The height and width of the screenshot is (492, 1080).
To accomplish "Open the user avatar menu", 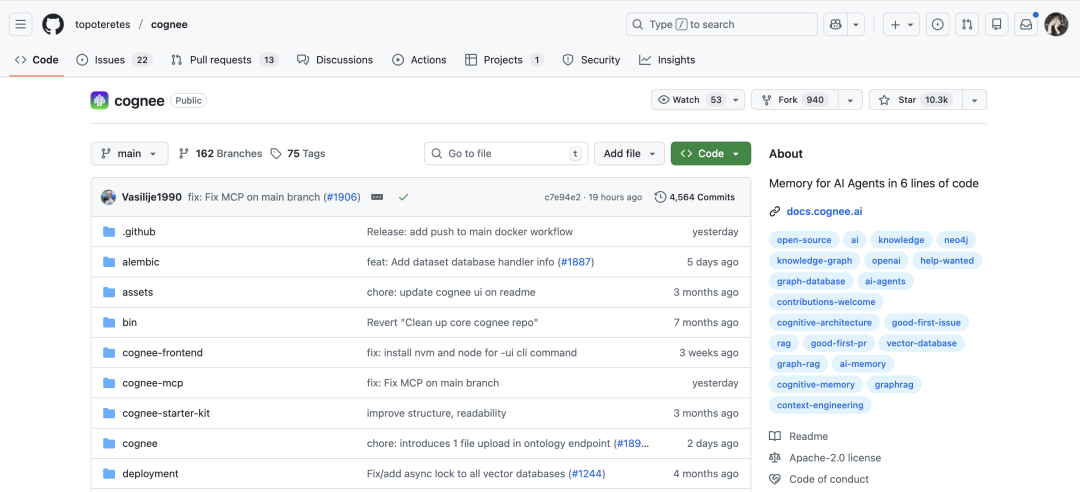I will (1056, 24).
